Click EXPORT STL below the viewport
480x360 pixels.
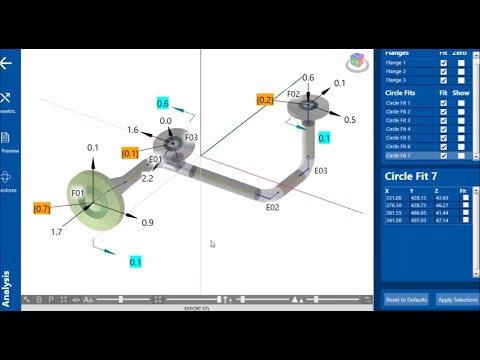(x=197, y=308)
